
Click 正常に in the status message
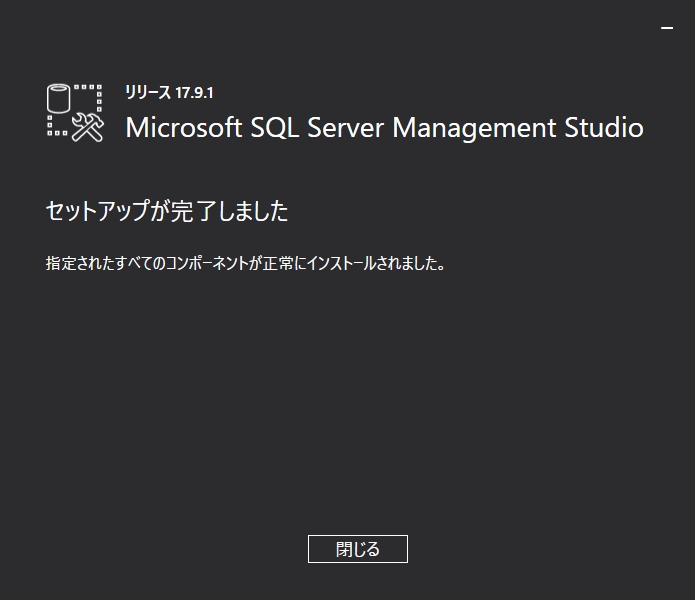pos(284,263)
